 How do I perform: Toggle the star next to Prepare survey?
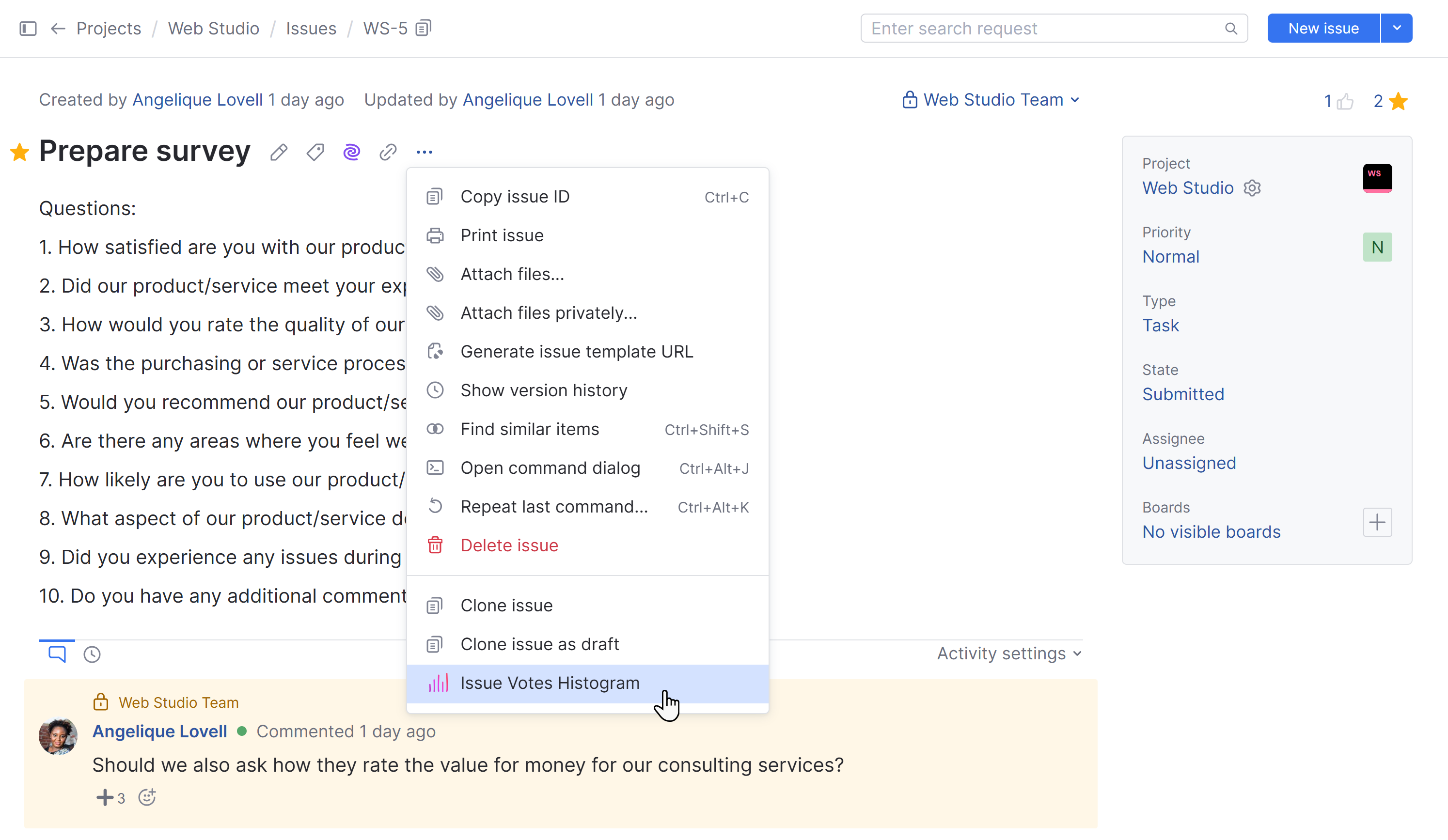[x=19, y=152]
